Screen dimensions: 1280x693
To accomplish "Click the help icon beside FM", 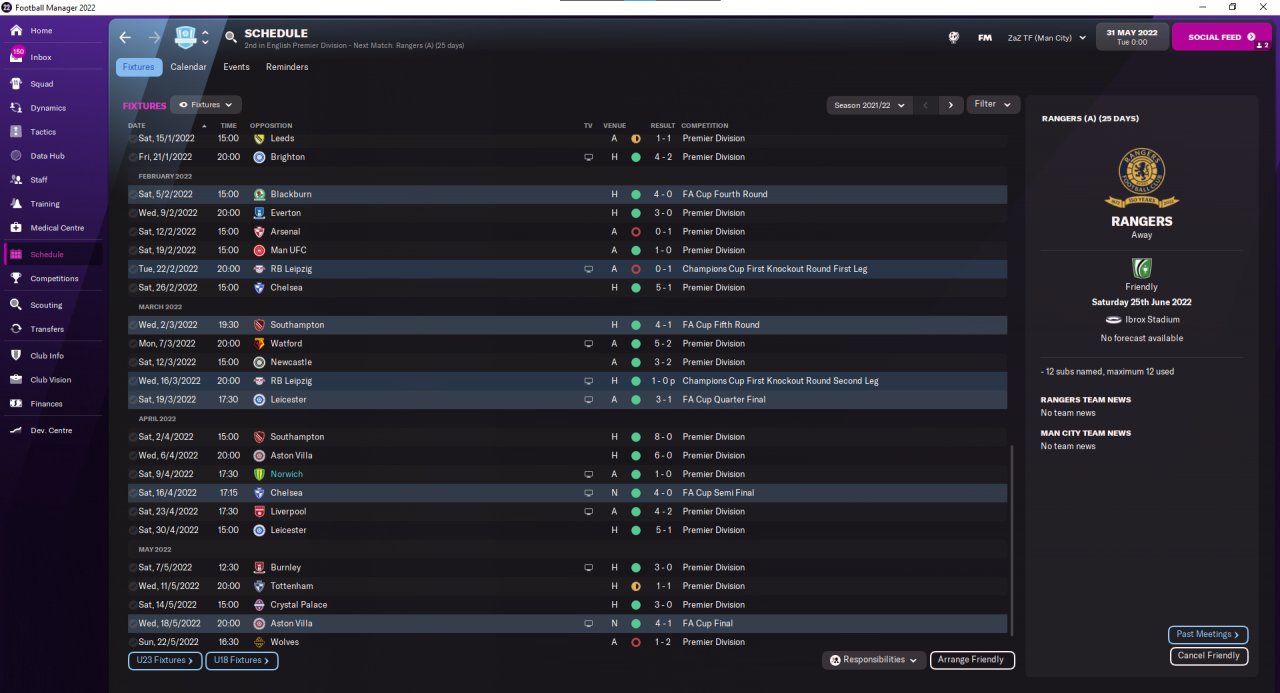I will tap(954, 38).
